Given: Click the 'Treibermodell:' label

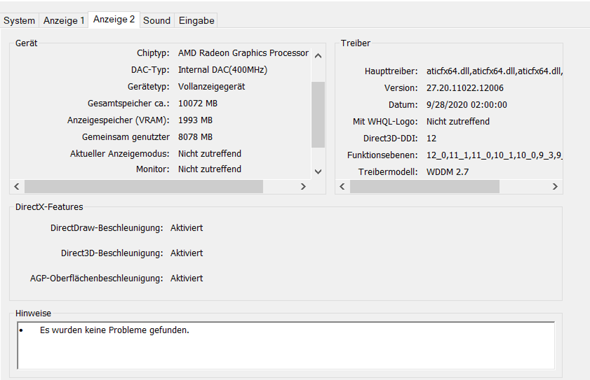Looking at the screenshot, I should click(388, 172).
